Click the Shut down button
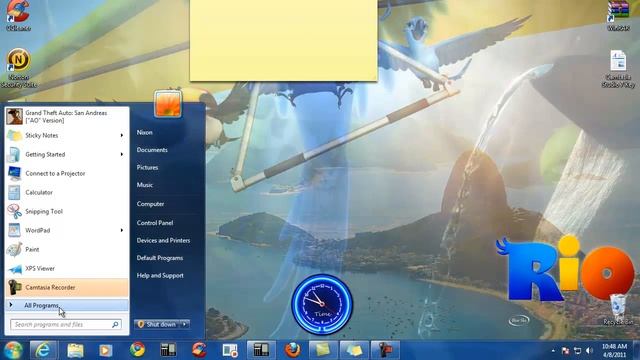Image resolution: width=640 pixels, height=360 pixels. [158, 324]
